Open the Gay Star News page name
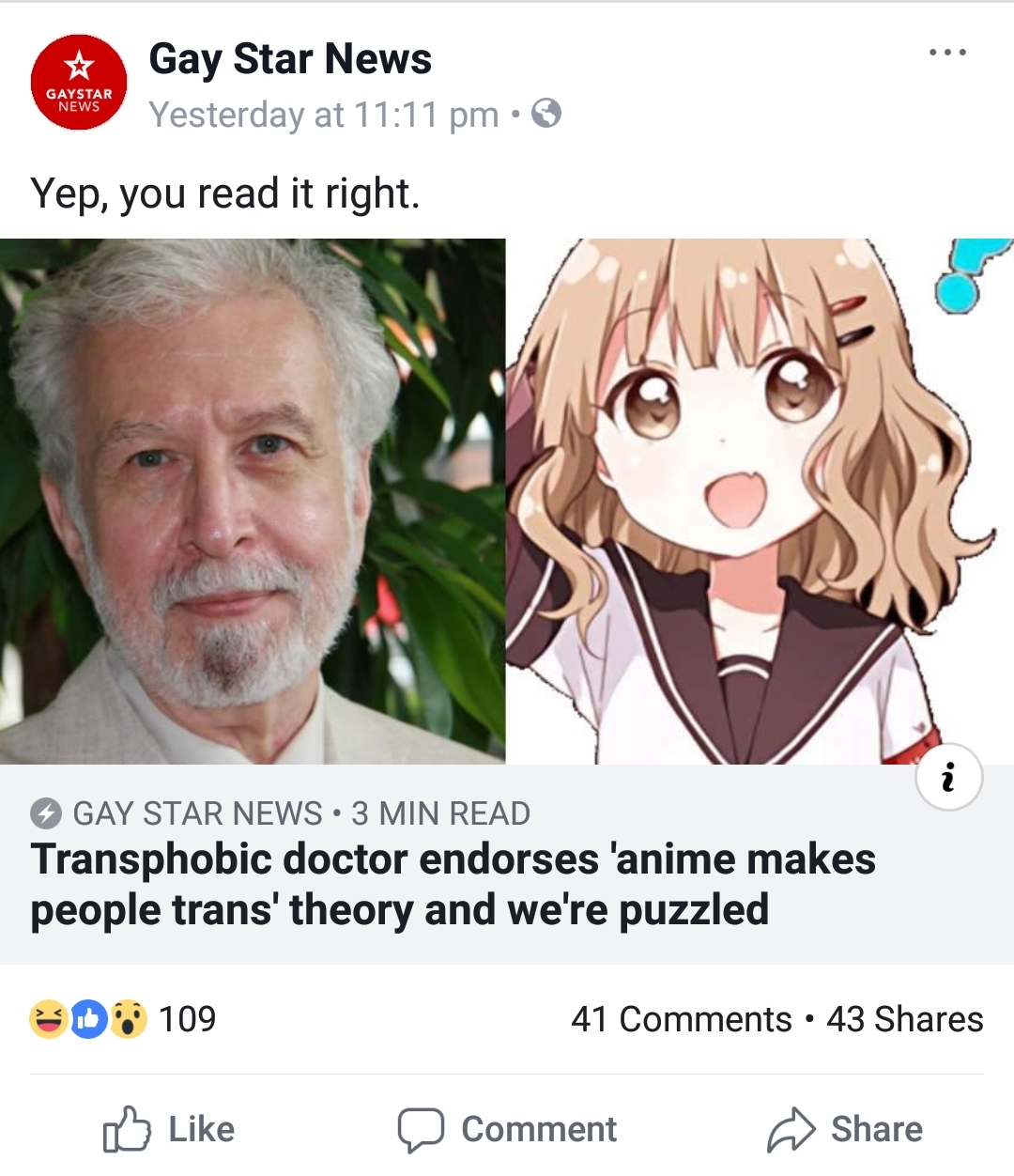 pos(290,58)
